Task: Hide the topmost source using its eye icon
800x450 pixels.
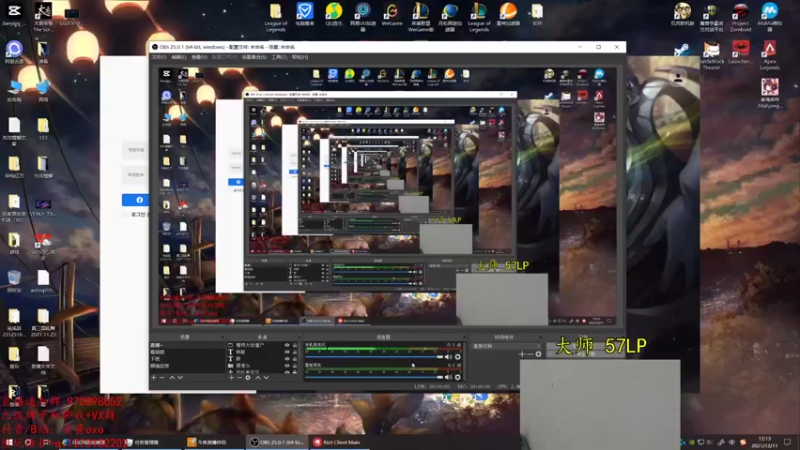Action: 287,345
